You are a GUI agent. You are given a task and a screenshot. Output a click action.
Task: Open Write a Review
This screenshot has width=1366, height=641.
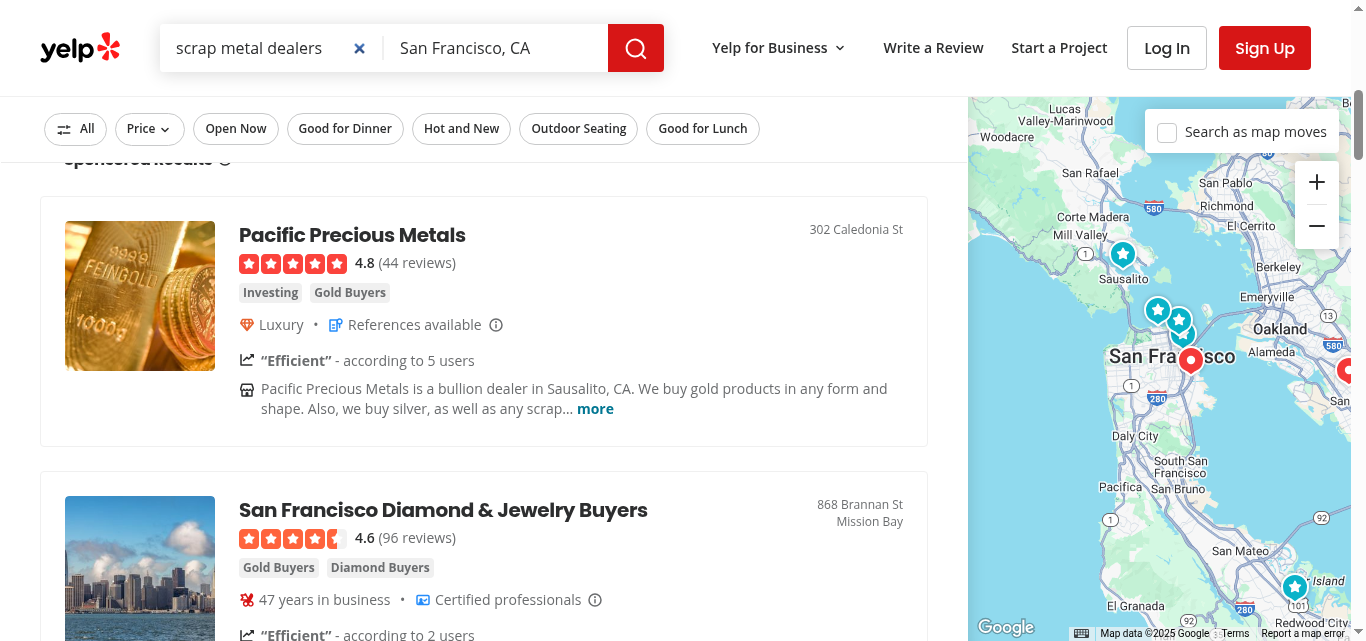click(933, 48)
